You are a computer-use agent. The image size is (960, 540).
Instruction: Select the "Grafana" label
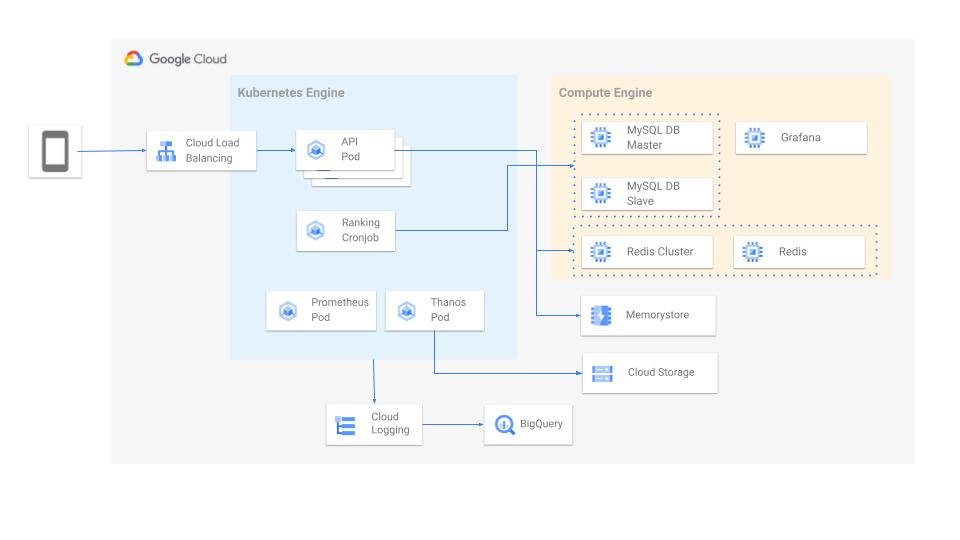(800, 137)
